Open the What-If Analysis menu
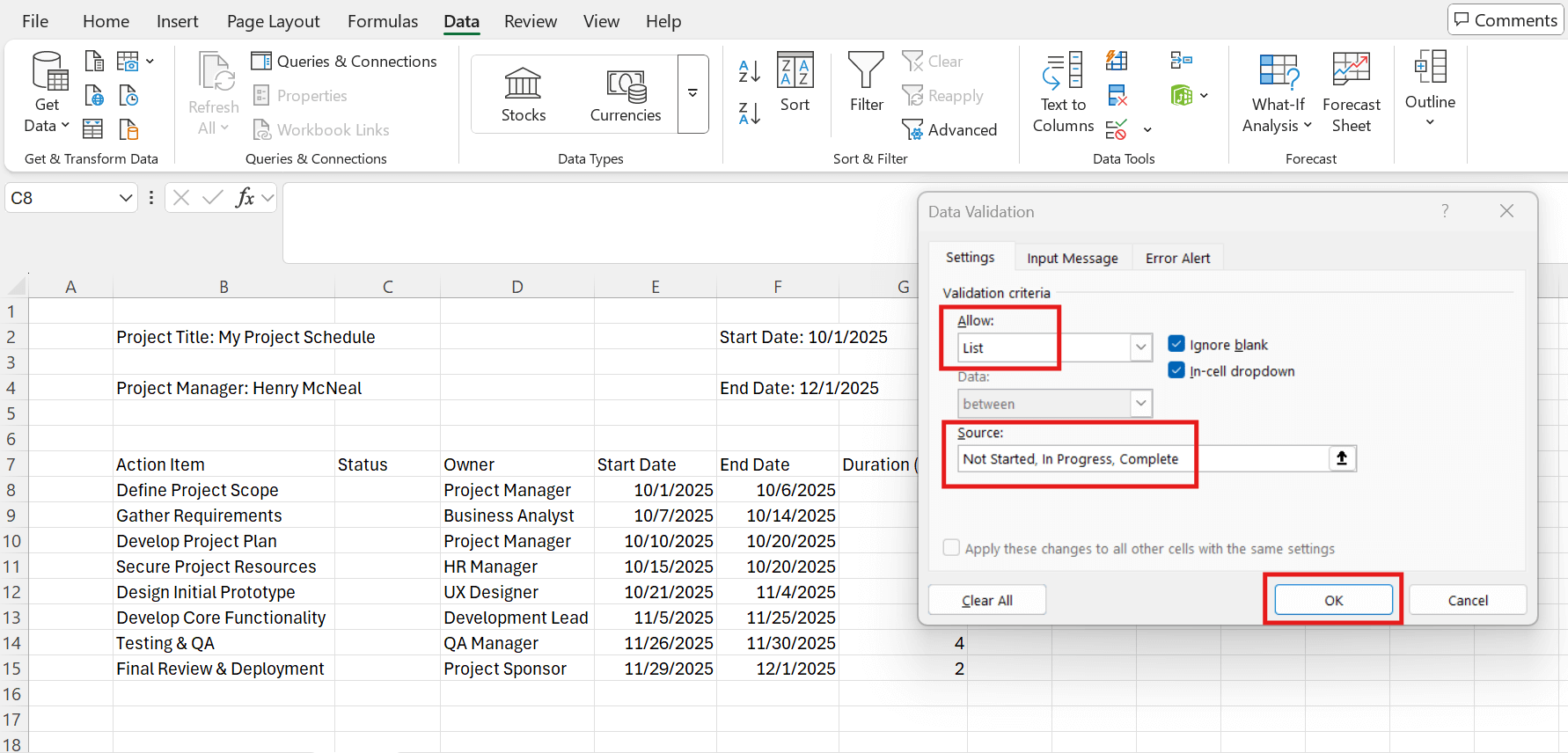Viewport: 1568px width, 753px height. click(1278, 92)
